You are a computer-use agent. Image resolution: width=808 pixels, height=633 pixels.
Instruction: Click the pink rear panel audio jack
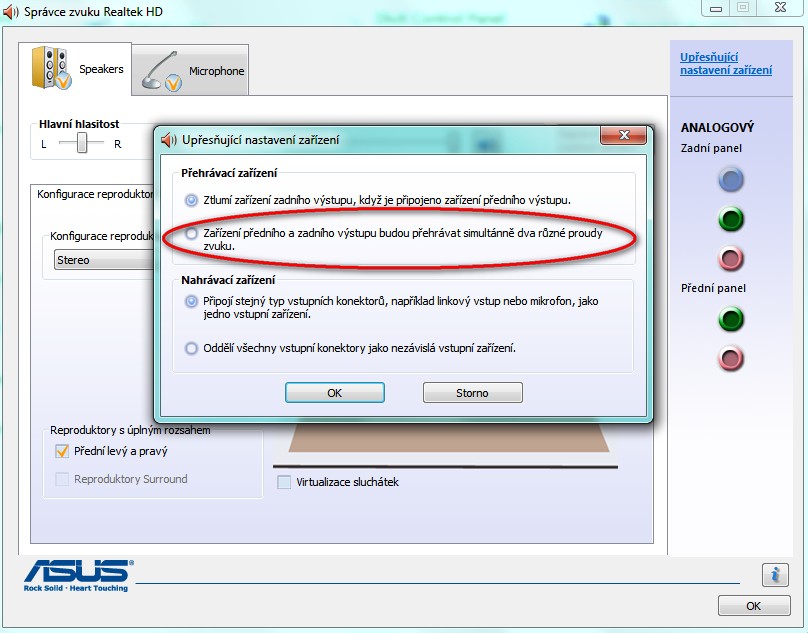(731, 259)
